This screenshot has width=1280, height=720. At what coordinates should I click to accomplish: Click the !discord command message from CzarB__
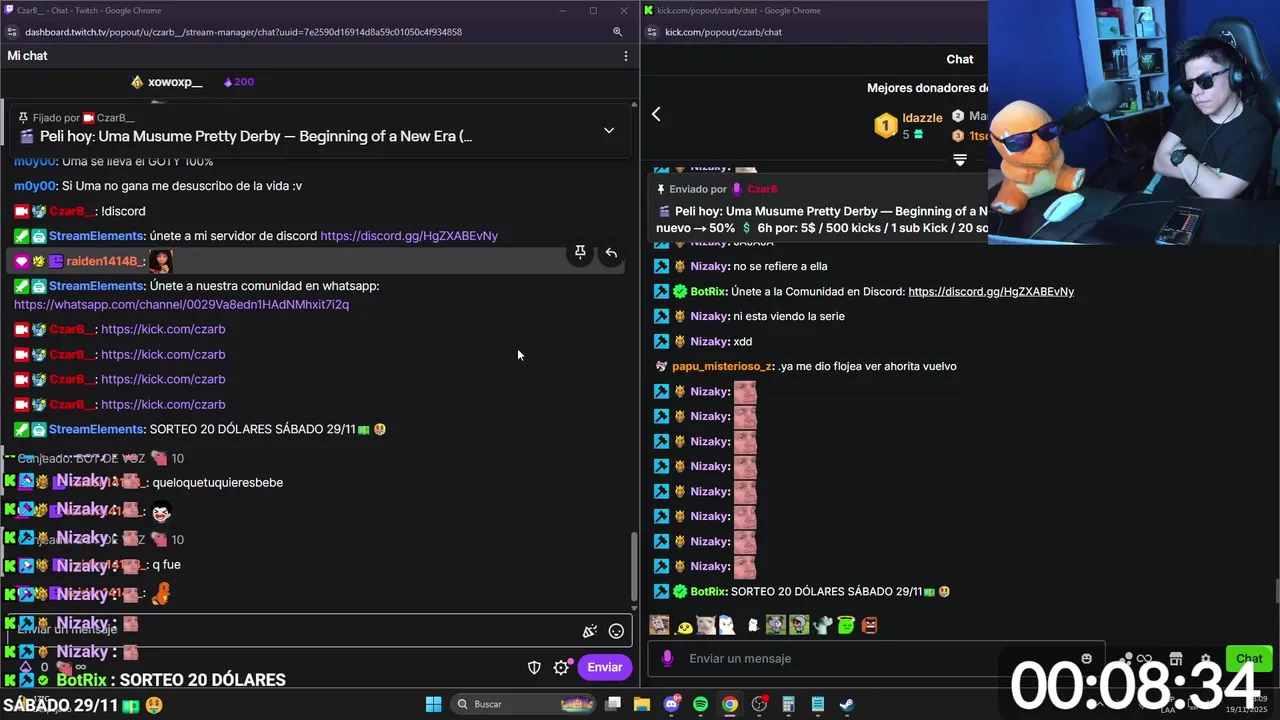tap(123, 211)
